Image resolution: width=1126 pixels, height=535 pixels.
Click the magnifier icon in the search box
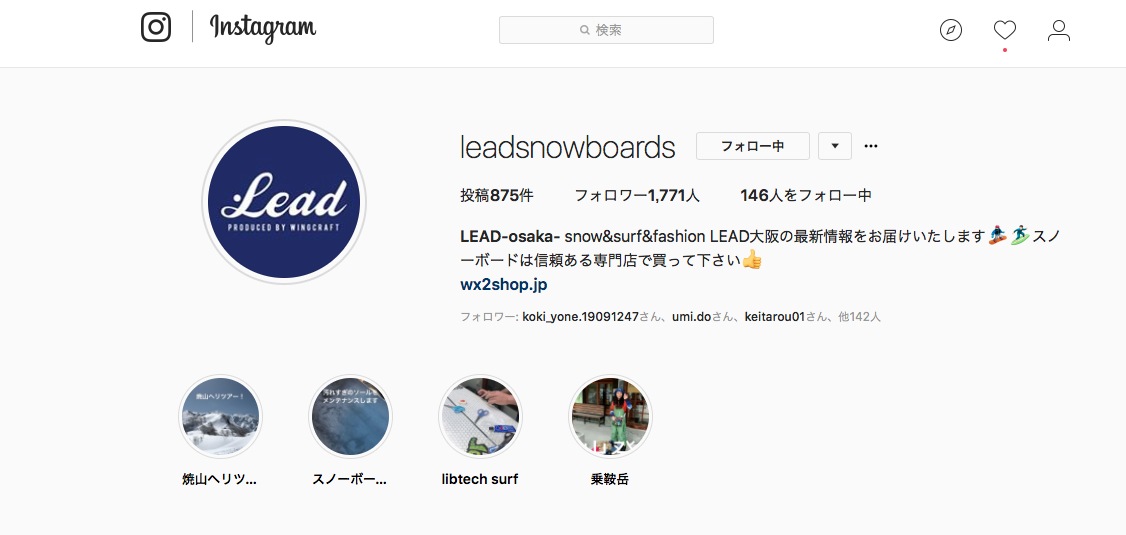coord(585,30)
